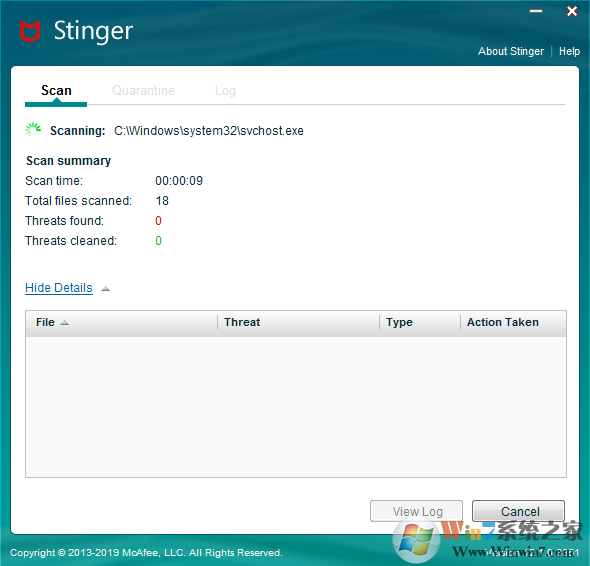Click the scanning file path text
Screen dimensions: 590x566
(x=209, y=131)
